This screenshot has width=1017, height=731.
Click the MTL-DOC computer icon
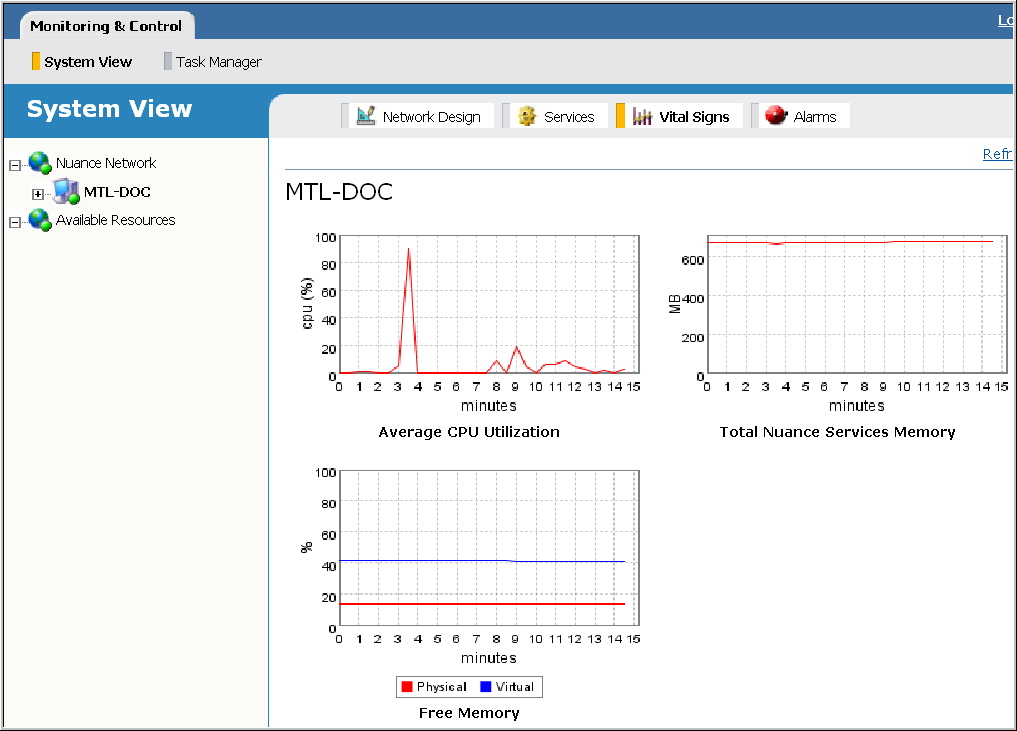(66, 192)
